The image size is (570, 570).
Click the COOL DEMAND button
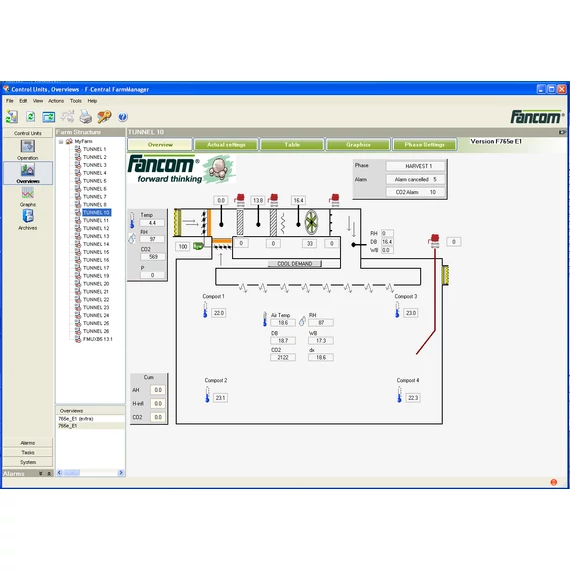coord(295,264)
